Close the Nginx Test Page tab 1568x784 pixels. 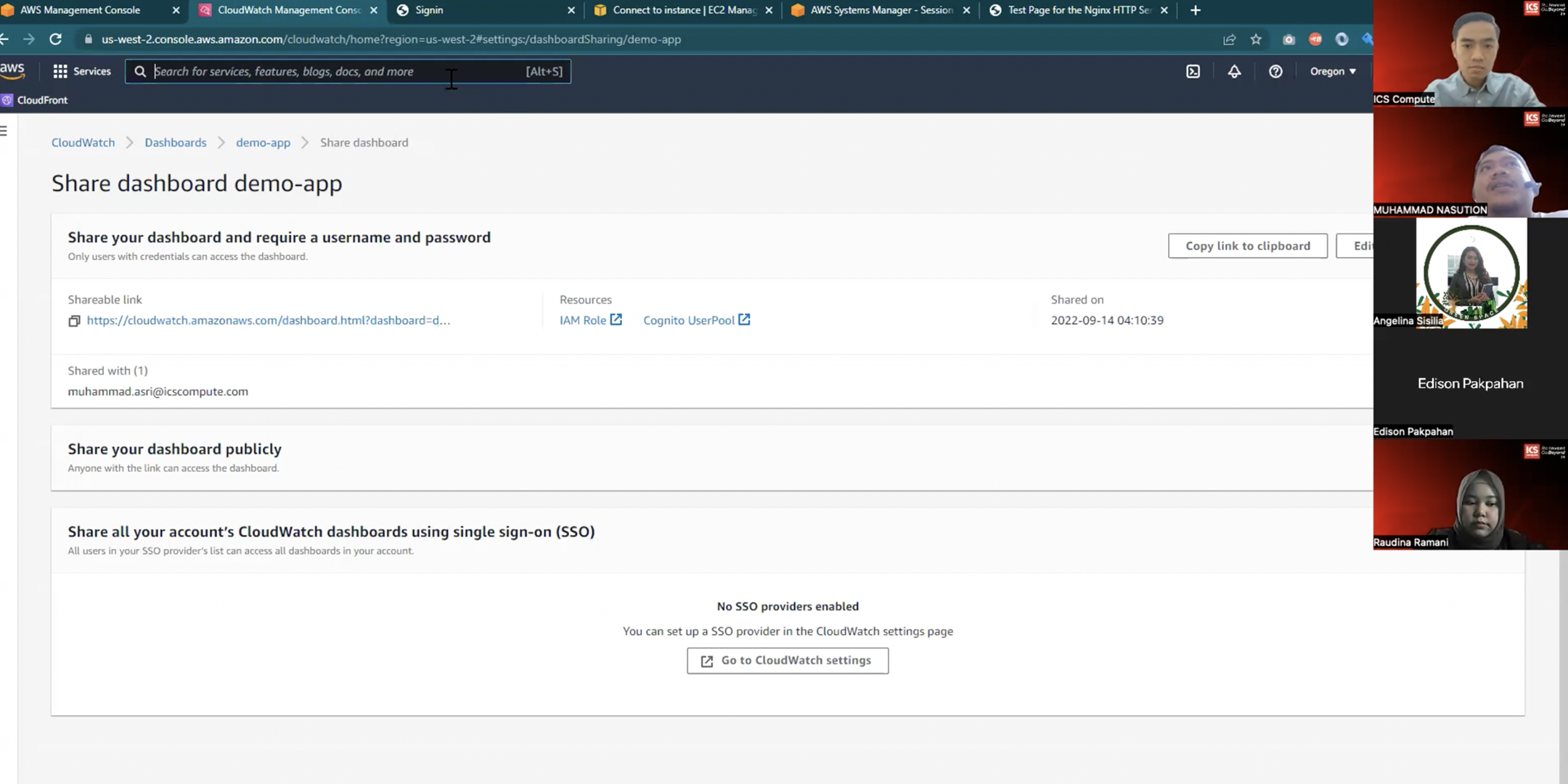click(x=1164, y=10)
